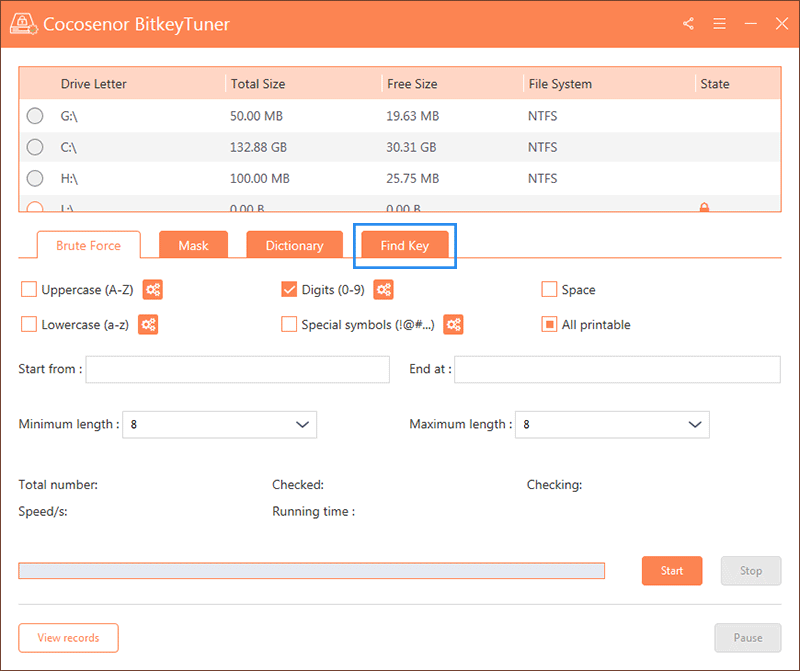The image size is (800, 671).
Task: Click the Total Size column header
Action: 258,84
